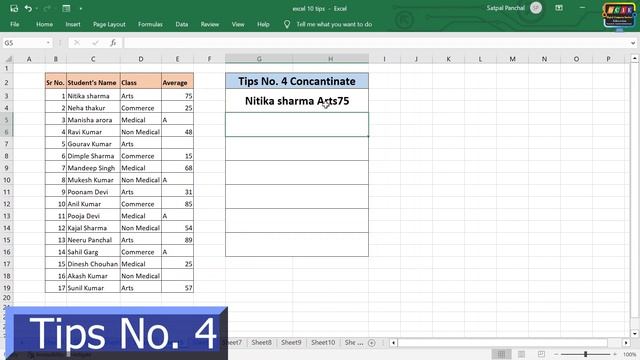Click Tell me what you want to do box

[334, 24]
